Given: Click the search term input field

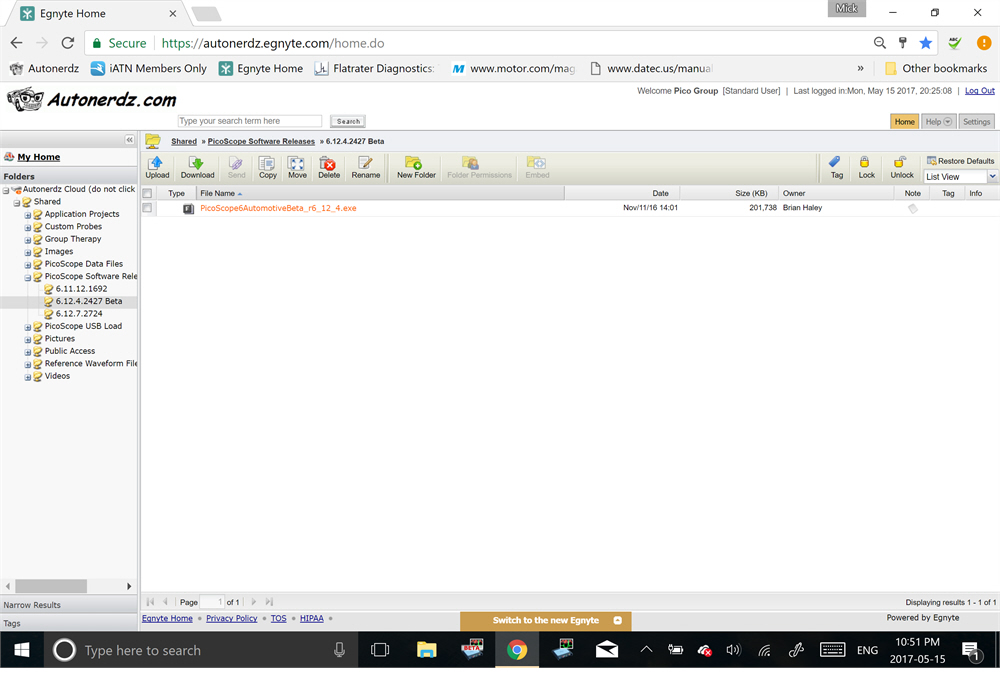Looking at the screenshot, I should (249, 121).
